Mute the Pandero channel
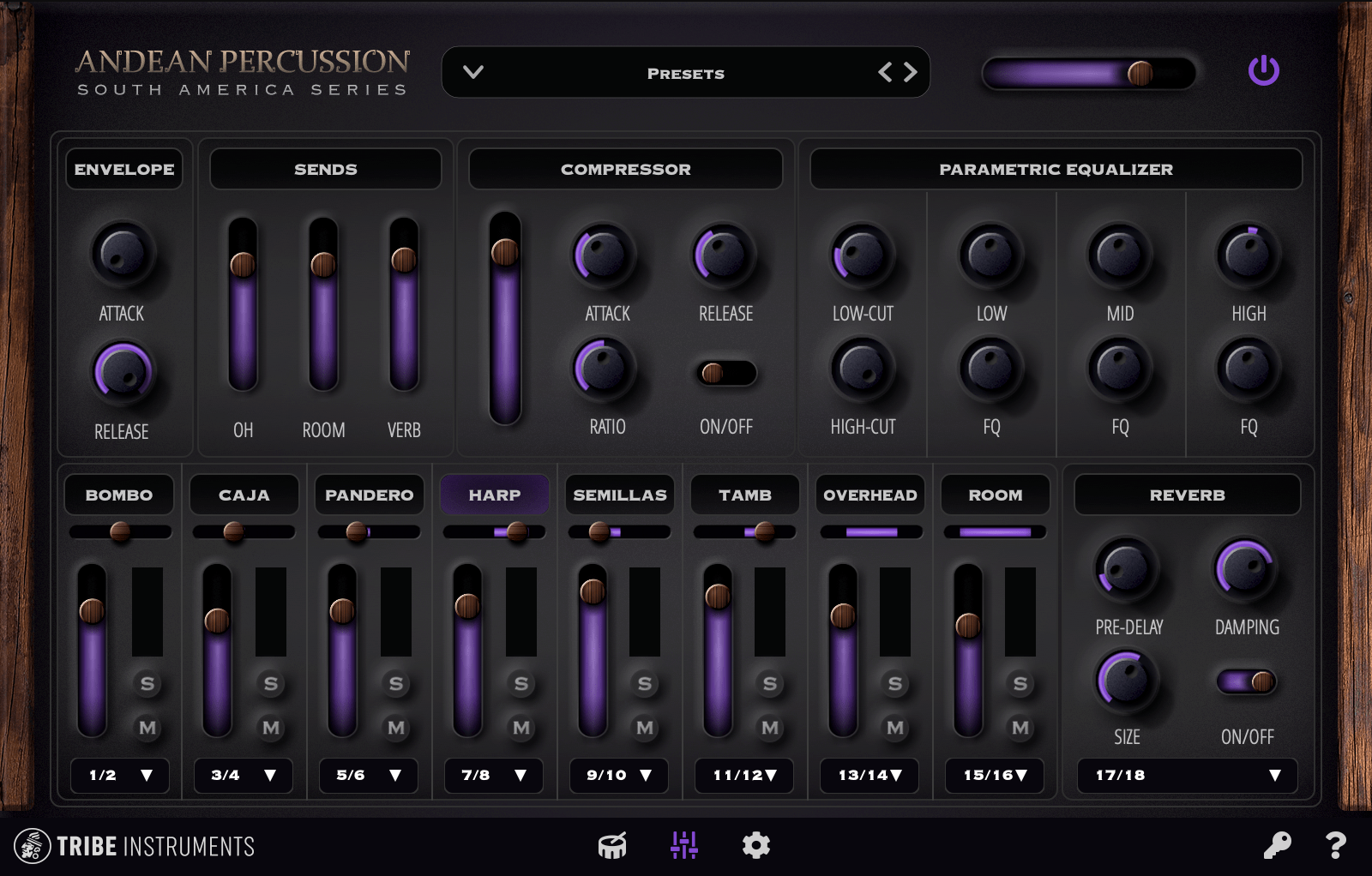 (396, 729)
